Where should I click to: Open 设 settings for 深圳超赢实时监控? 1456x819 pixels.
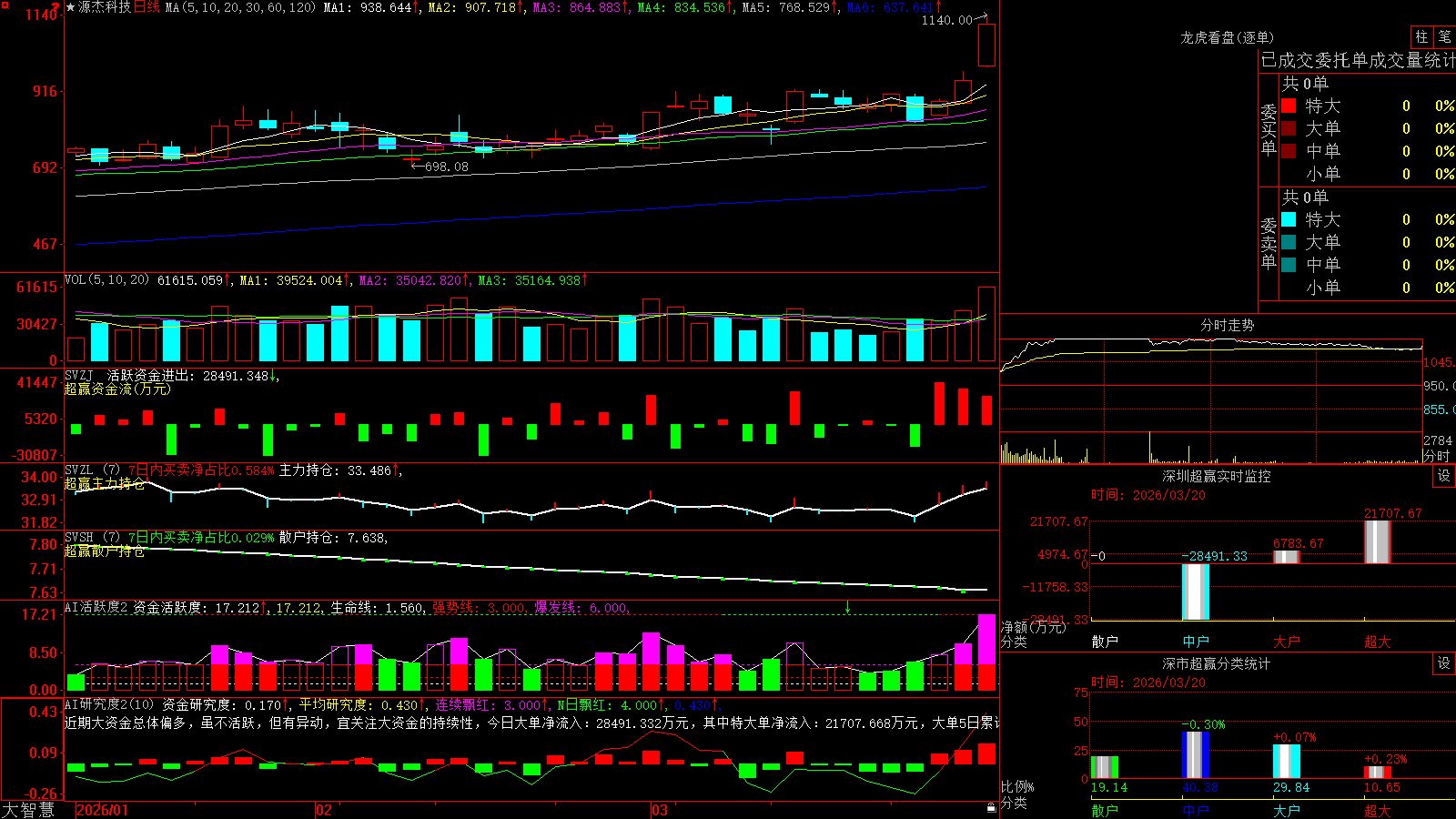pos(1444,476)
